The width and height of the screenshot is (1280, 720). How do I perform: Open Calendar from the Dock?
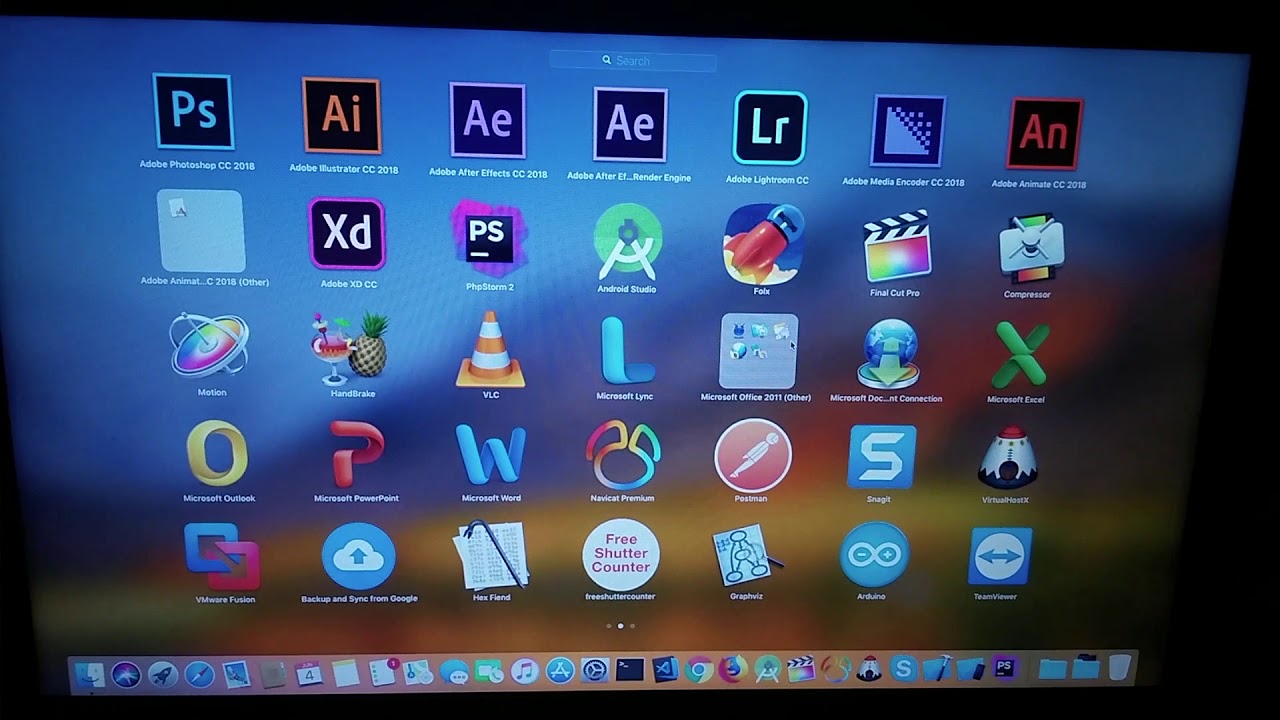tap(309, 673)
